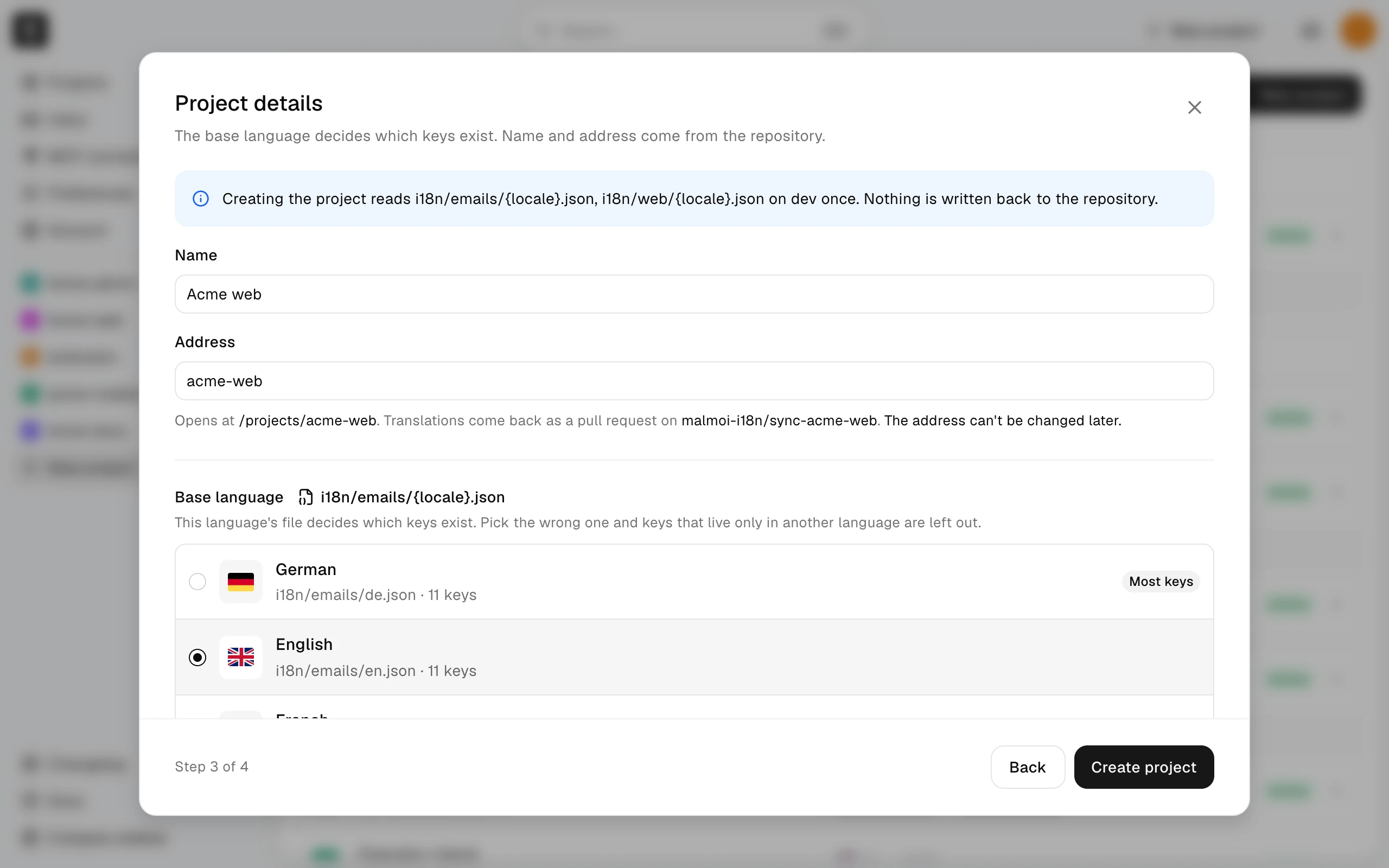Select German as base language
This screenshot has width=1389, height=868.
coord(694,582)
